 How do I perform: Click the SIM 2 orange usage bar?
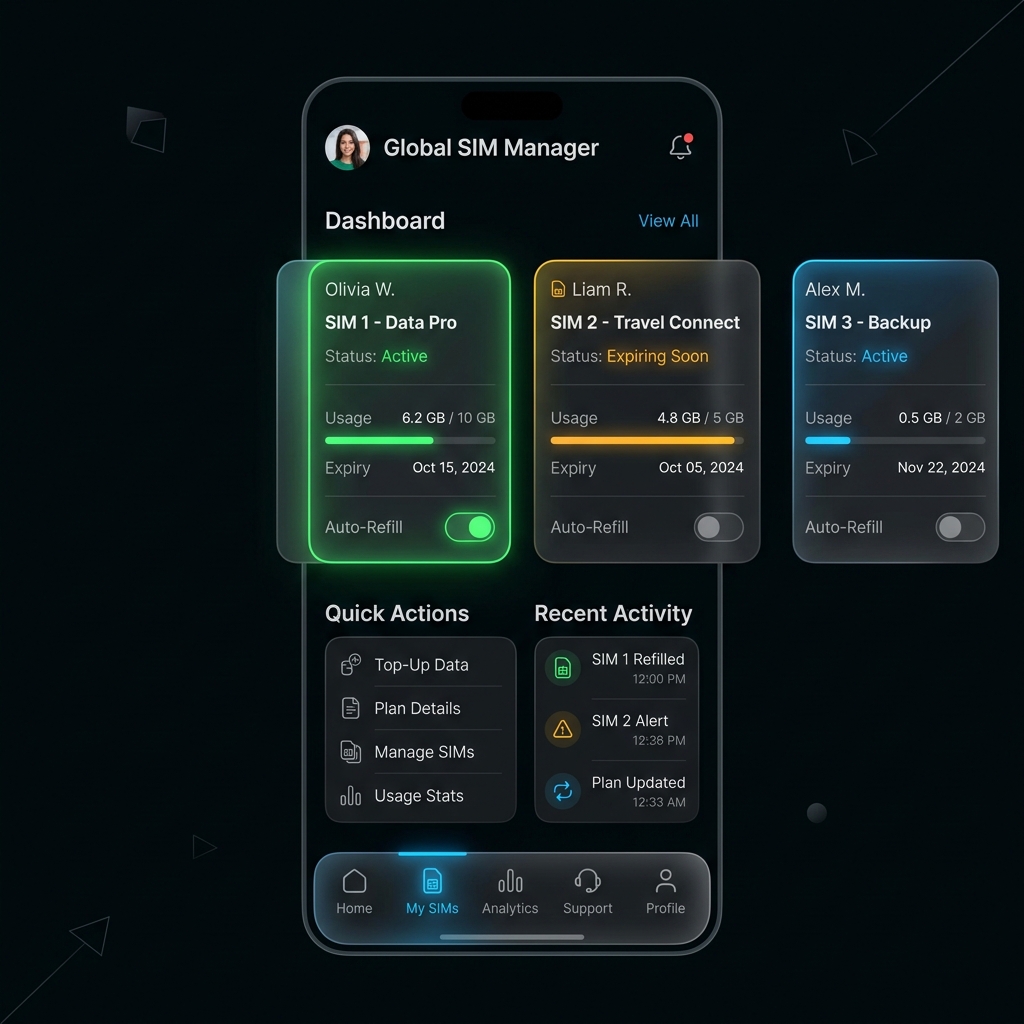647,441
